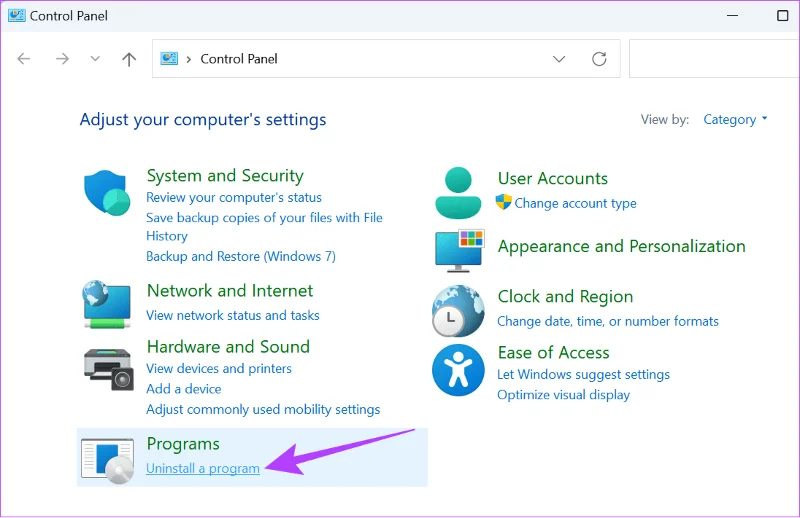Click the User Accounts person icon
This screenshot has height=518, width=800.
(458, 193)
